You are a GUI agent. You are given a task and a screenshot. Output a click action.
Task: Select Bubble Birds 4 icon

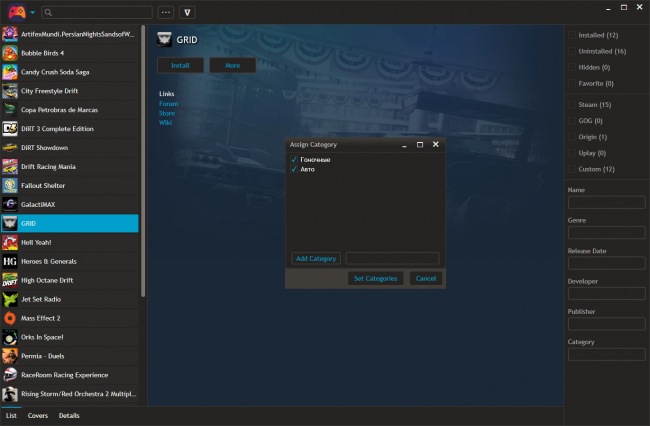tap(10, 53)
